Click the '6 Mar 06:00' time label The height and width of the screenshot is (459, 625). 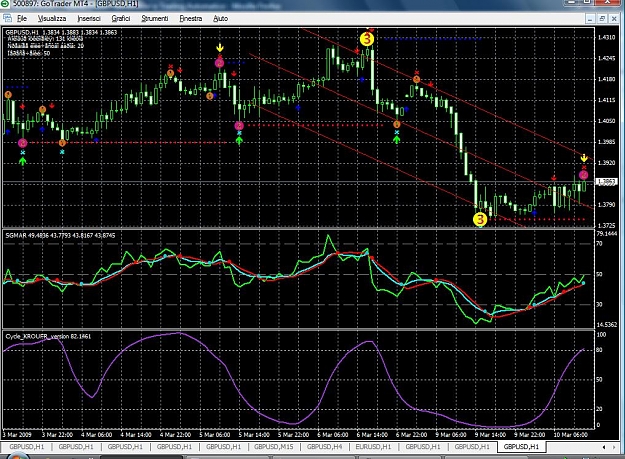point(333,435)
